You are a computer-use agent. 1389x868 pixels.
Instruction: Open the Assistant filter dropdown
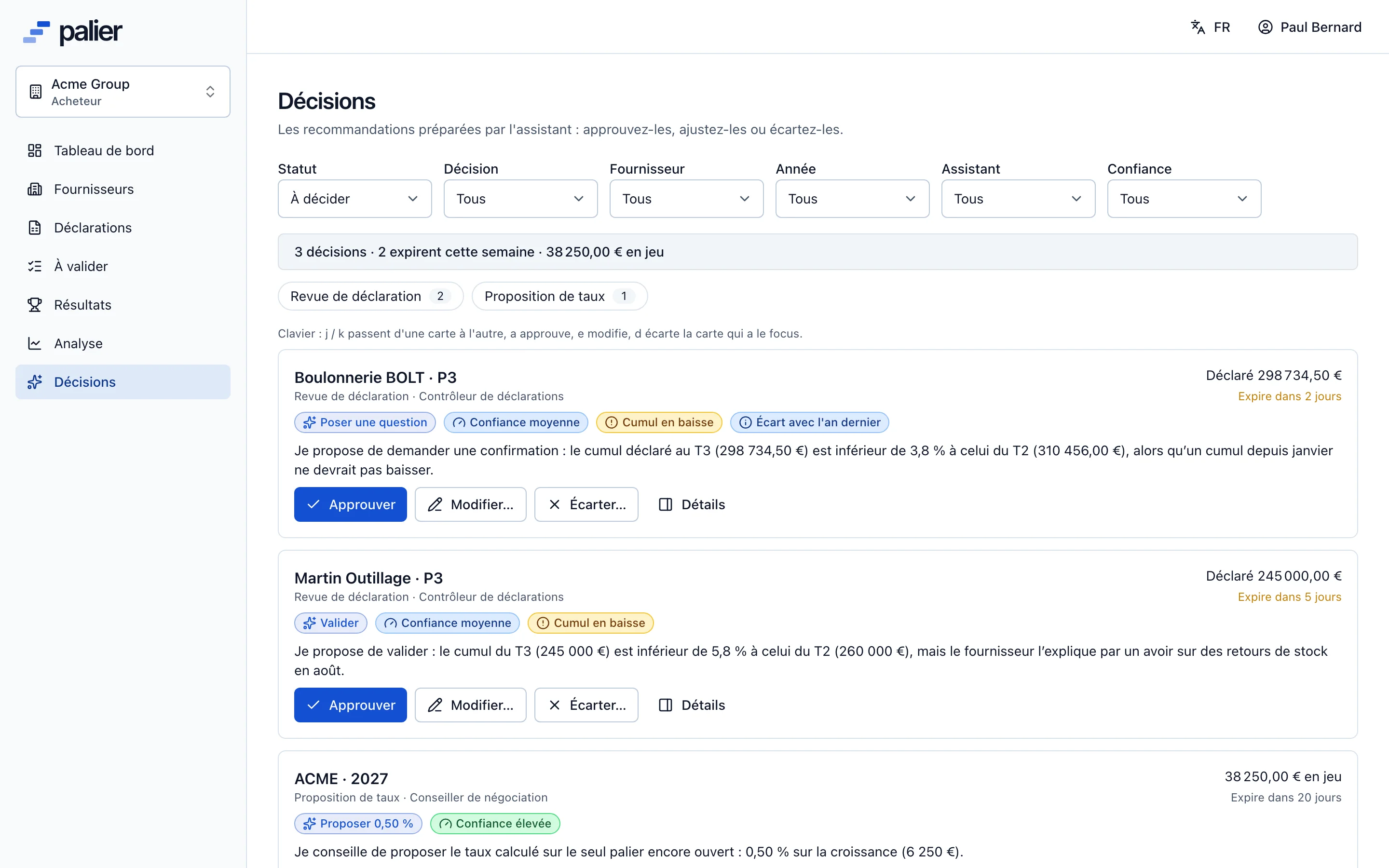(x=1018, y=199)
